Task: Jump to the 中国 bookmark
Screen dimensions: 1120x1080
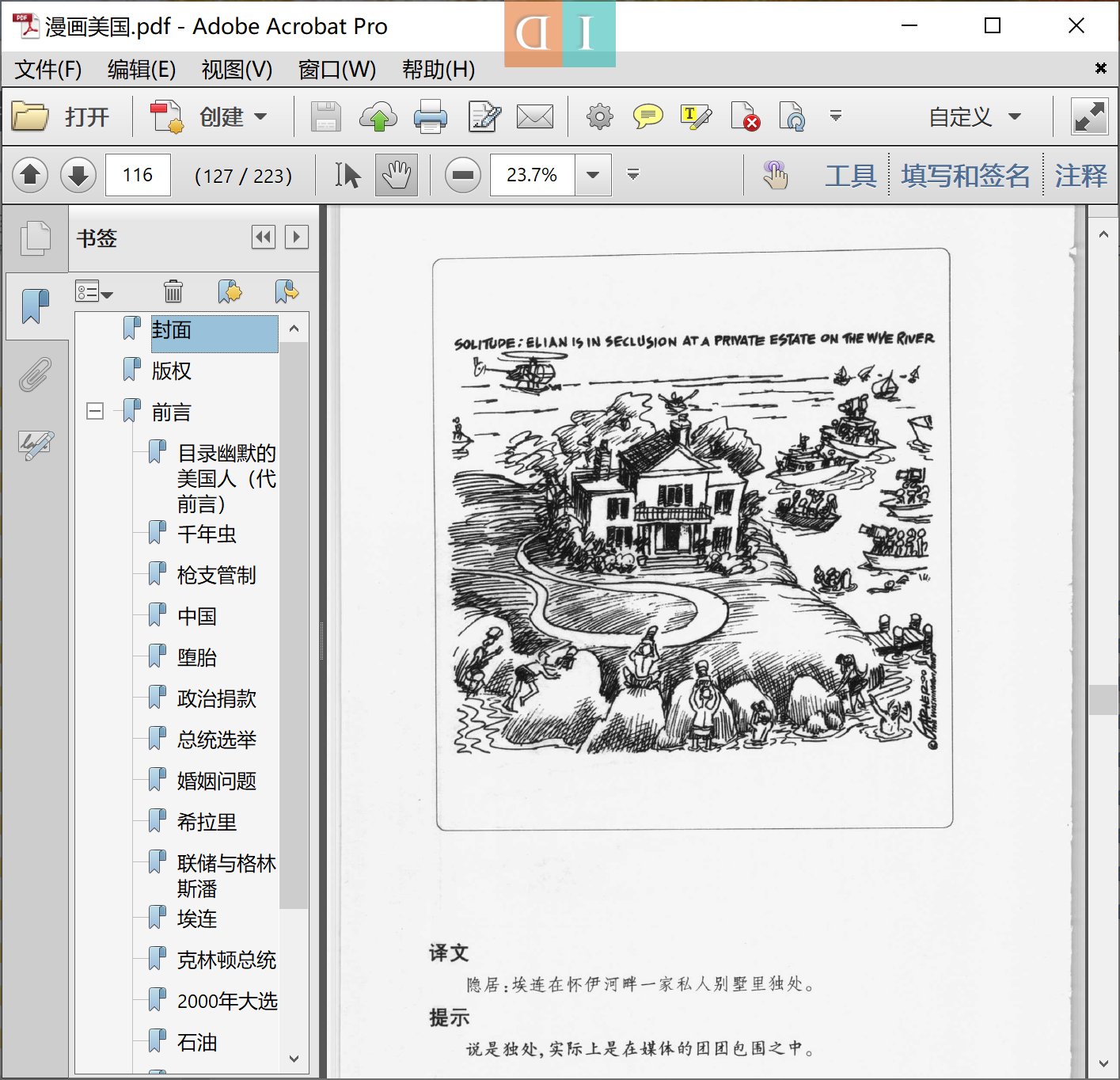Action: point(197,616)
